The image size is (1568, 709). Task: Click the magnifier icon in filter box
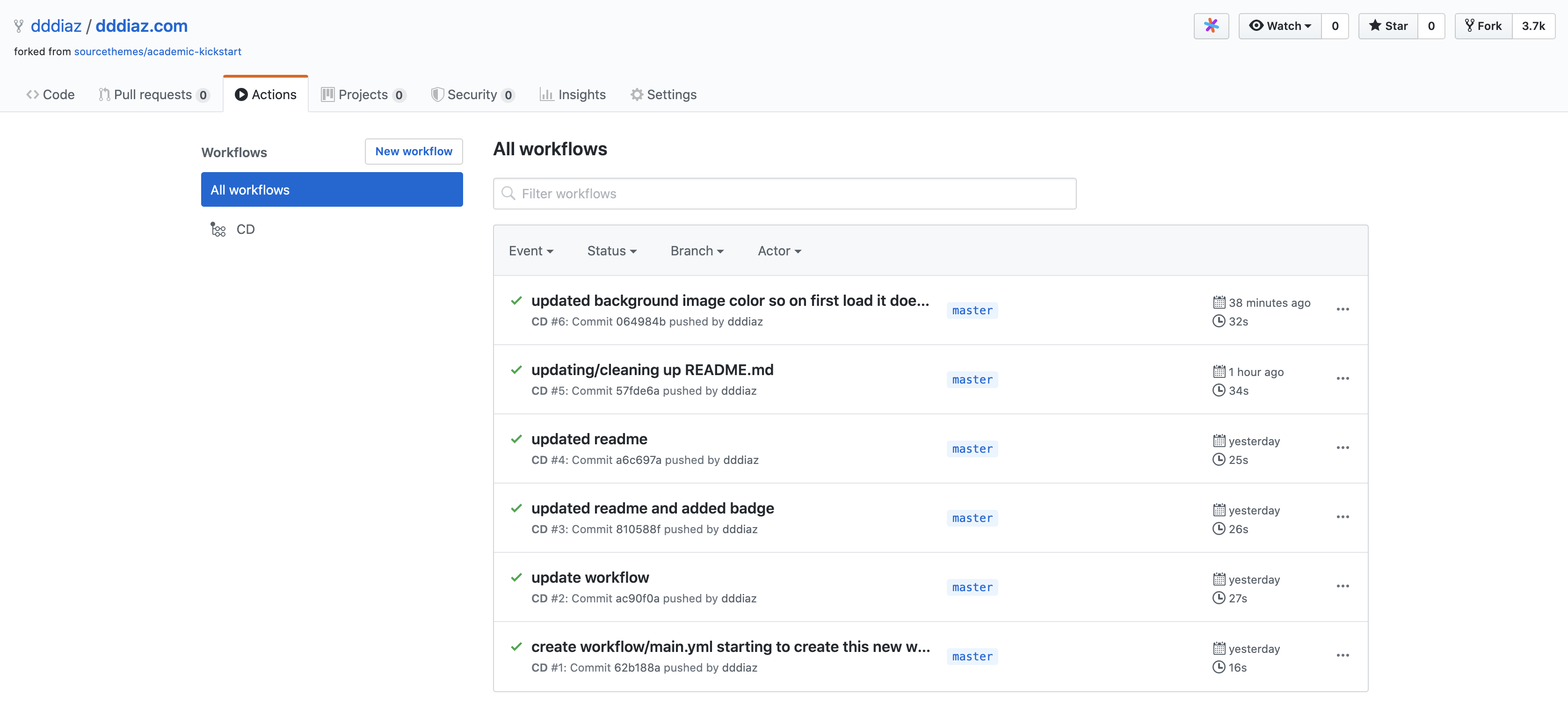pos(508,194)
